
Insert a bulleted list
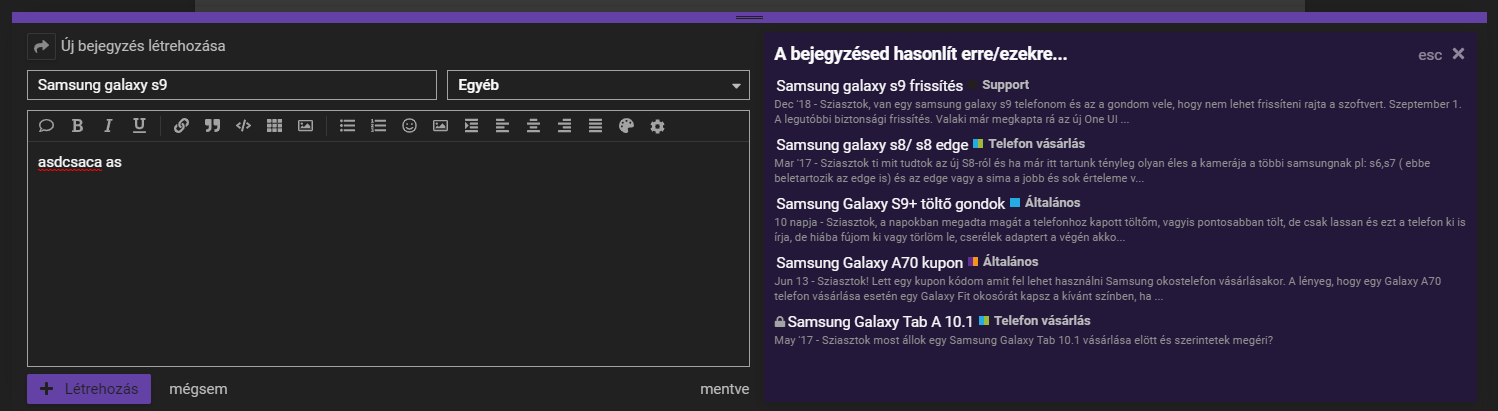pyautogui.click(x=347, y=126)
